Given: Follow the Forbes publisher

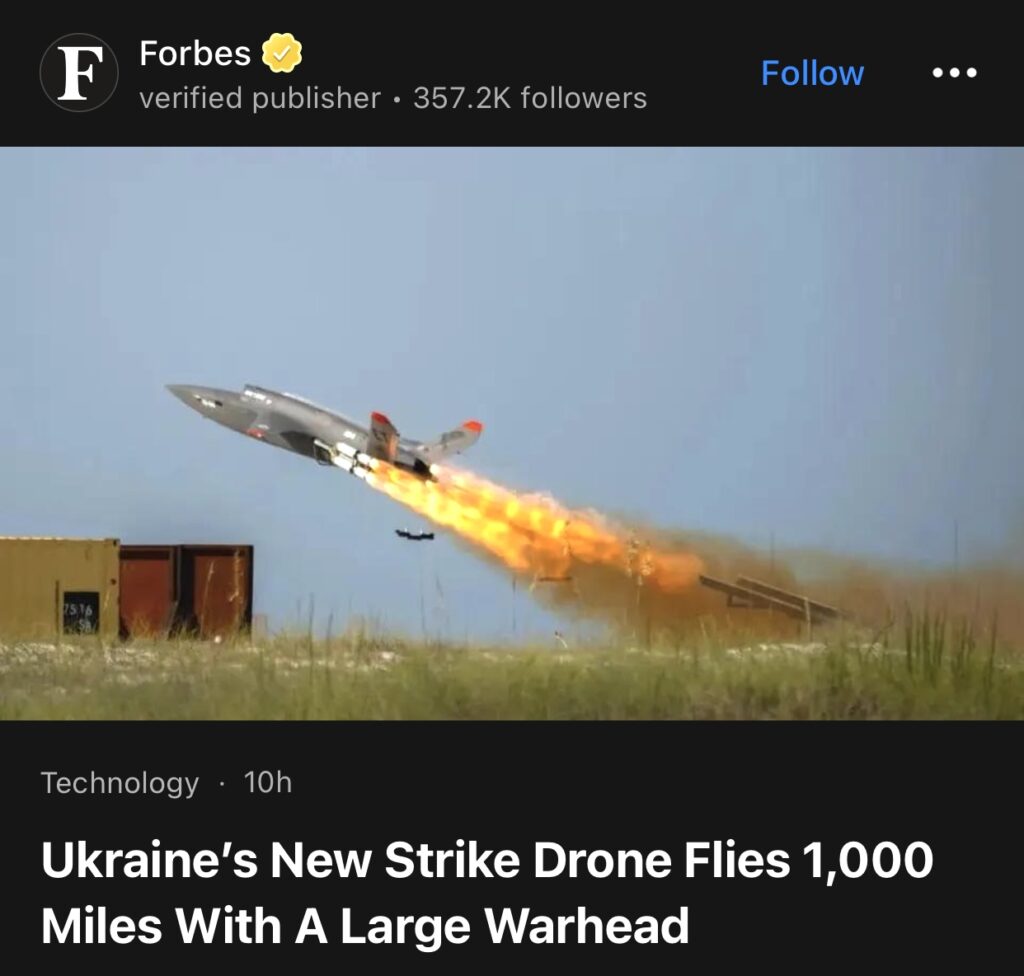Looking at the screenshot, I should 812,73.
